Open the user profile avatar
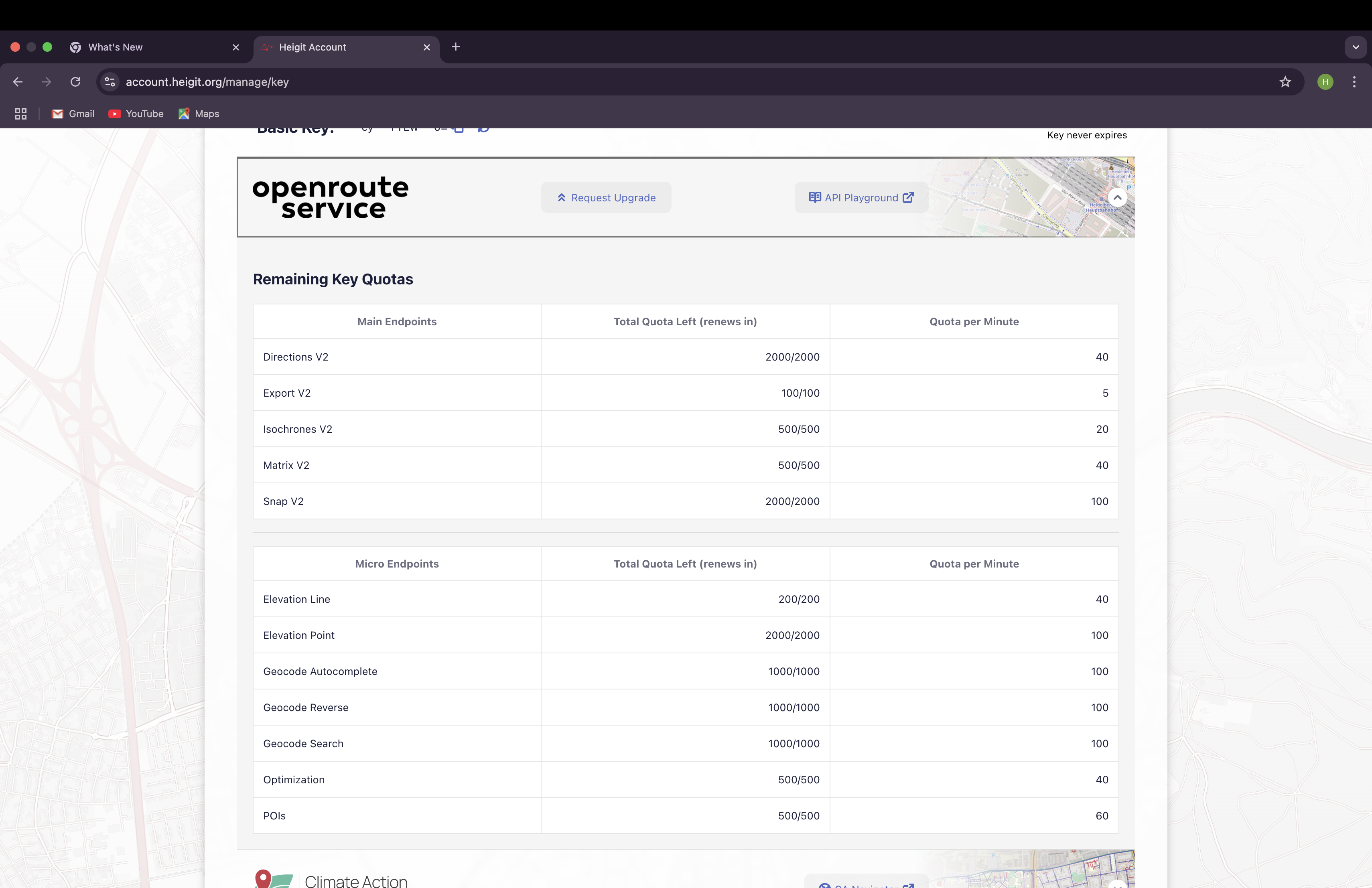This screenshot has width=1372, height=888. coord(1325,82)
